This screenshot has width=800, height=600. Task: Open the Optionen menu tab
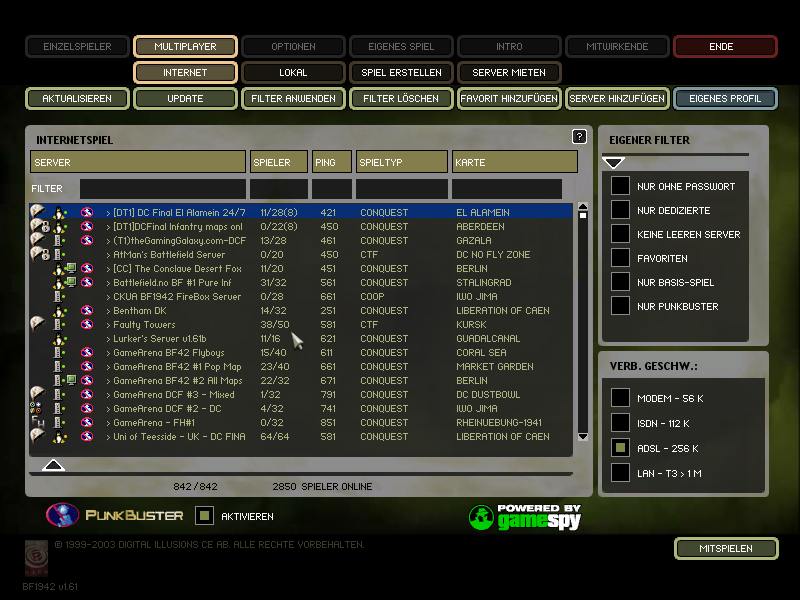tap(293, 46)
